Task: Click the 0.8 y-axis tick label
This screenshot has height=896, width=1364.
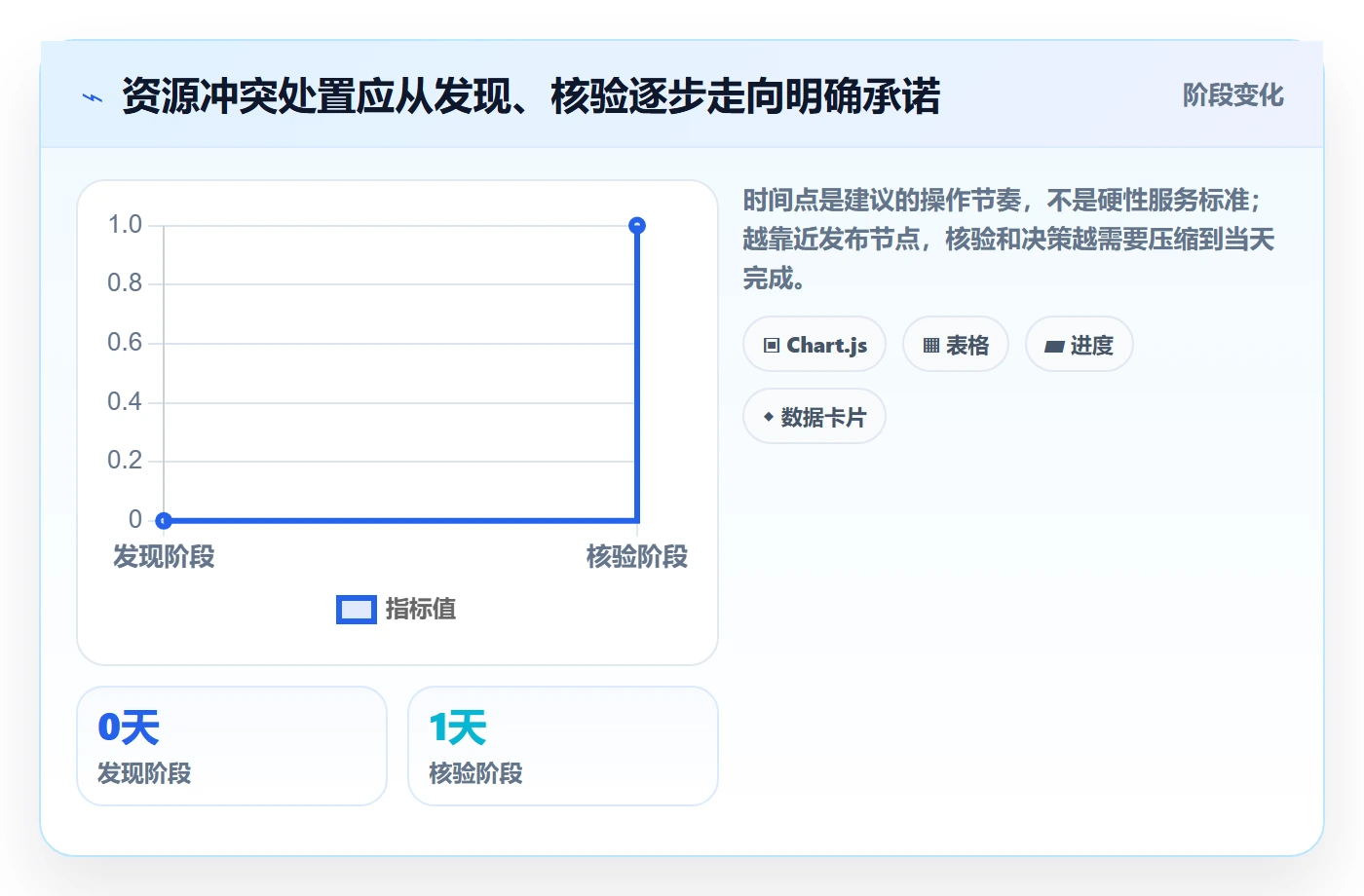Action: [x=125, y=283]
